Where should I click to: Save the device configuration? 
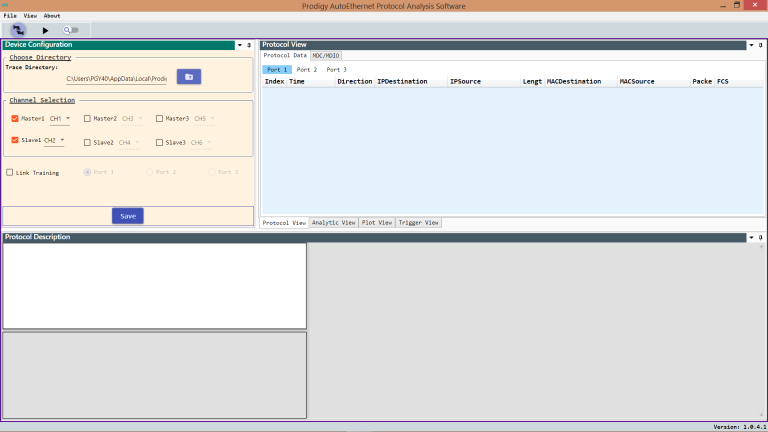(x=128, y=216)
